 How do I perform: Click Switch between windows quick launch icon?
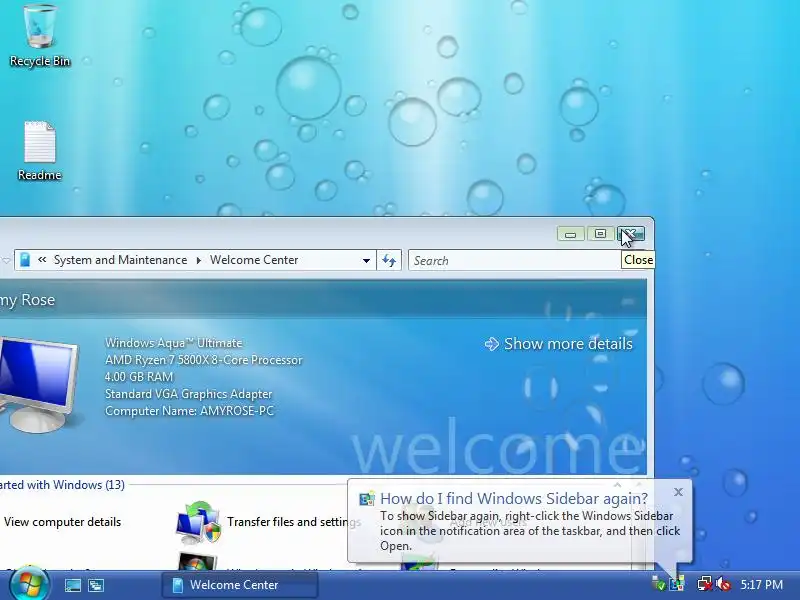96,585
